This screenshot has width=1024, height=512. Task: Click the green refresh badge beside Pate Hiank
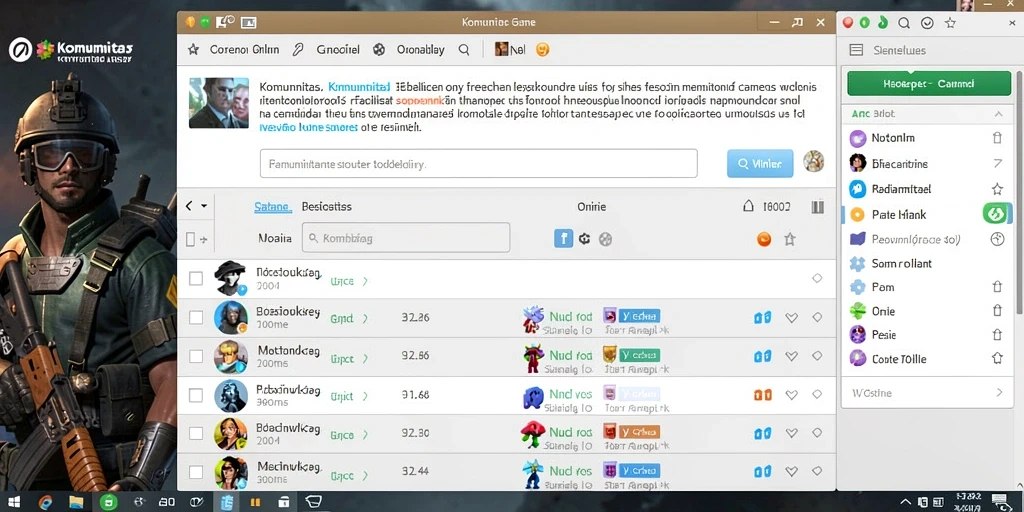[995, 214]
